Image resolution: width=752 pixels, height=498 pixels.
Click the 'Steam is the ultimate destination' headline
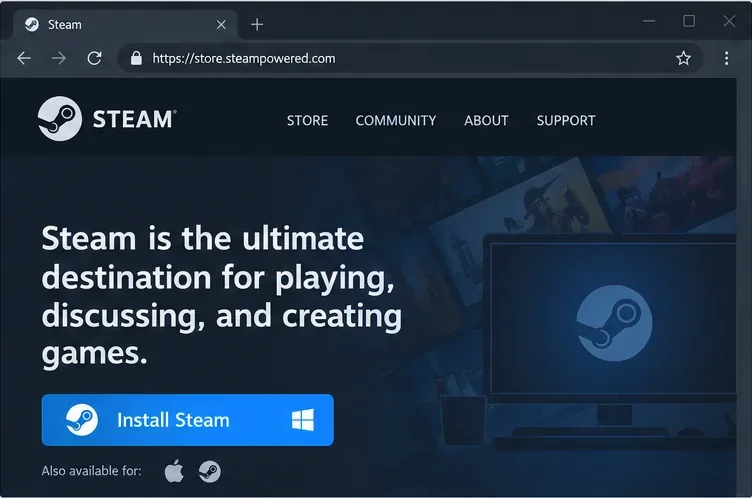coord(222,296)
